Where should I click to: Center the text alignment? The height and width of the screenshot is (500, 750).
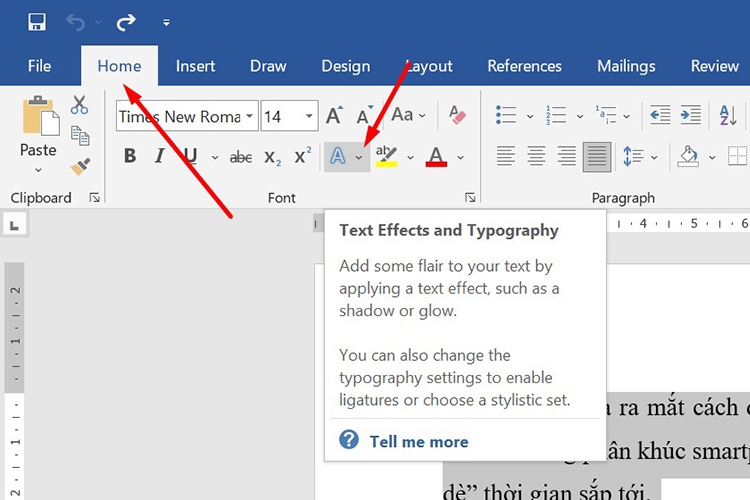[x=536, y=156]
